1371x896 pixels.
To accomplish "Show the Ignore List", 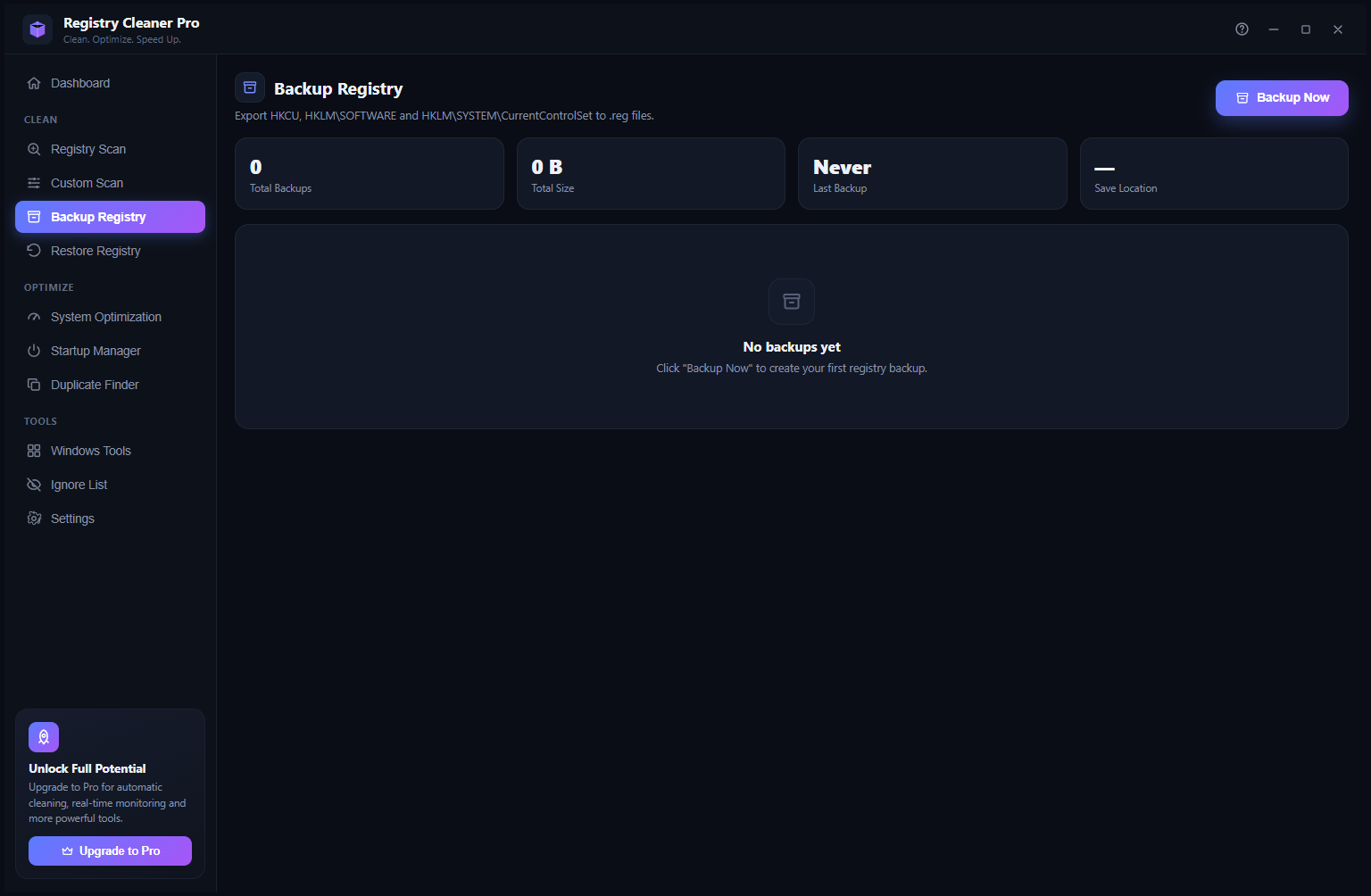I will point(110,485).
